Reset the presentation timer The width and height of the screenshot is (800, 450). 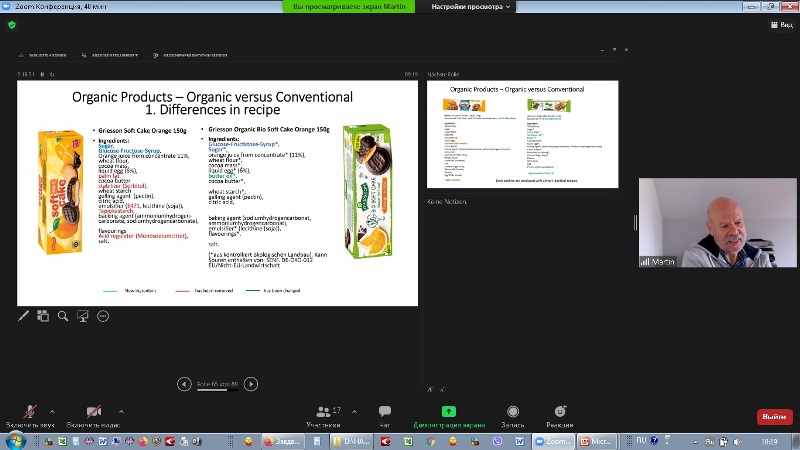pyautogui.click(x=52, y=74)
